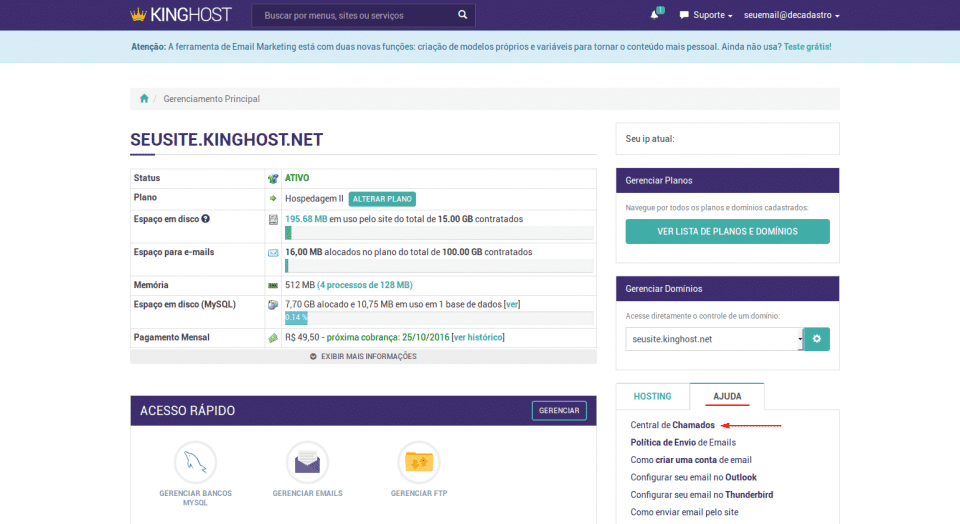Click the Pagamento Mensal money icon
960x524 pixels.
click(x=273, y=337)
